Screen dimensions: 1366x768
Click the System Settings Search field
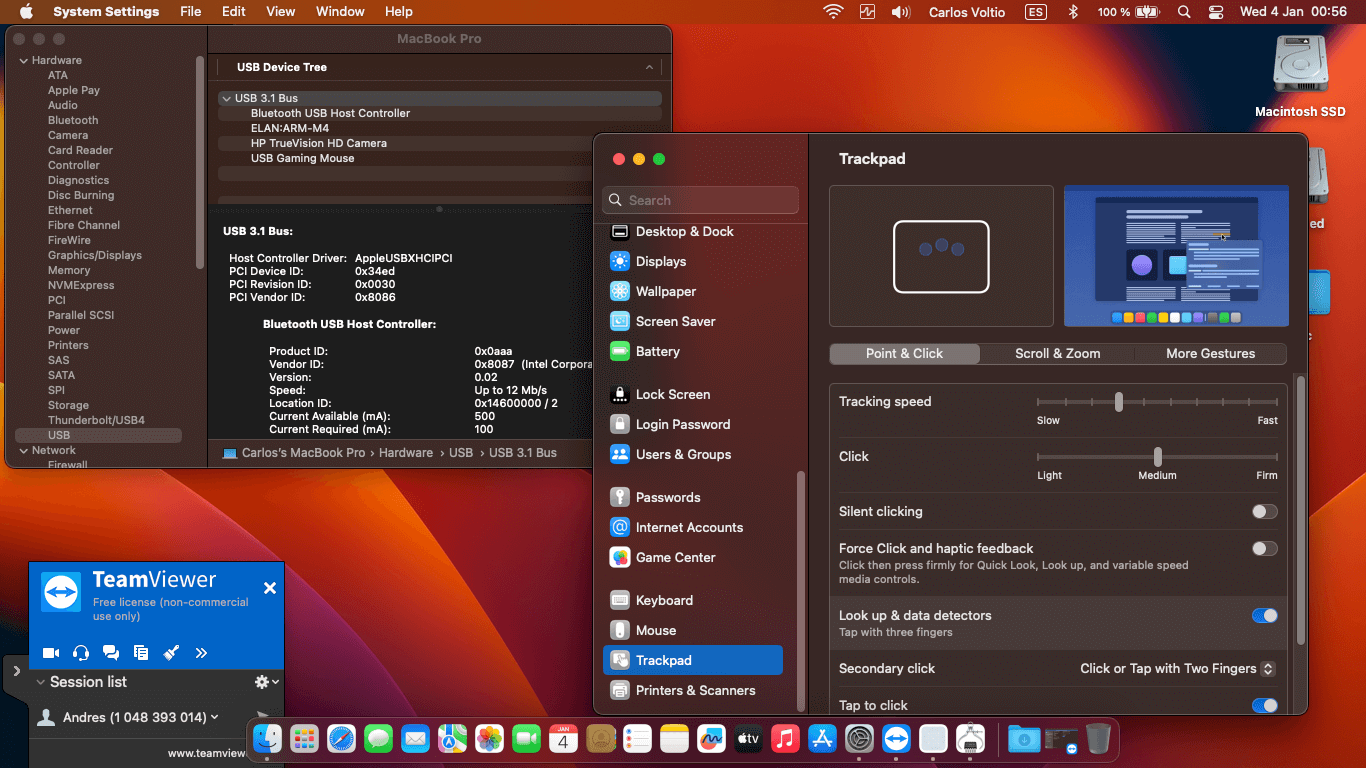[x=701, y=200]
